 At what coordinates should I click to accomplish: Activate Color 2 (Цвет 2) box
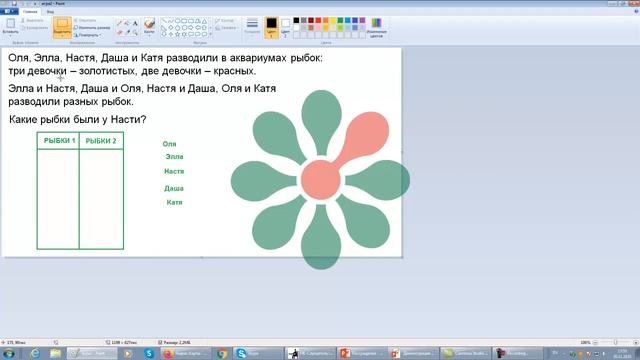click(x=286, y=27)
